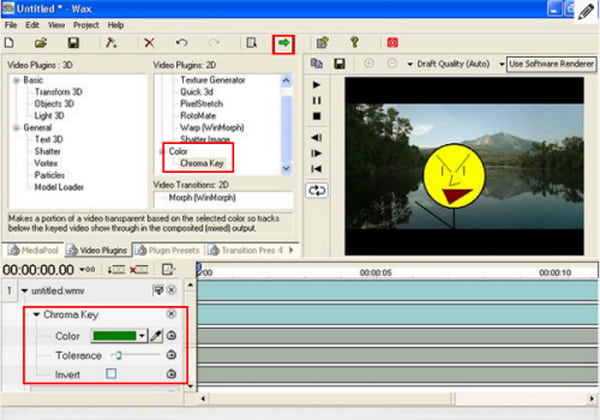The height and width of the screenshot is (420, 600).
Task: Collapse the untitled.wmv track
Action: 25,290
